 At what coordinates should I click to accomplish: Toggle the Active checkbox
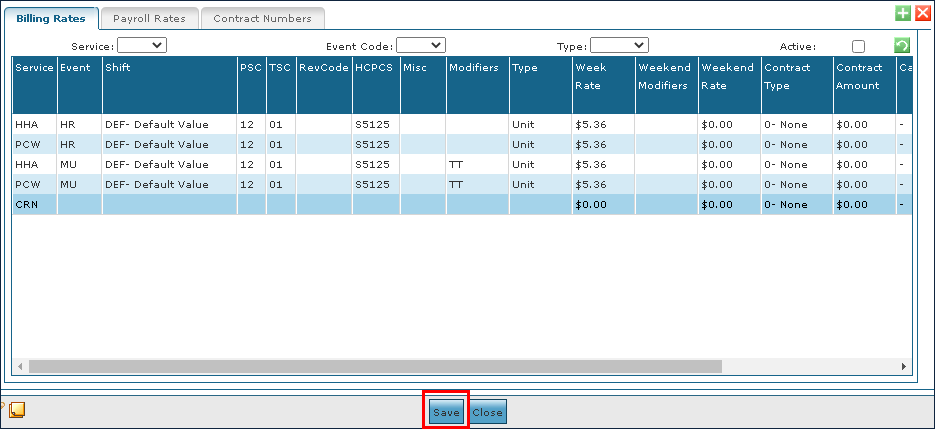click(x=857, y=46)
